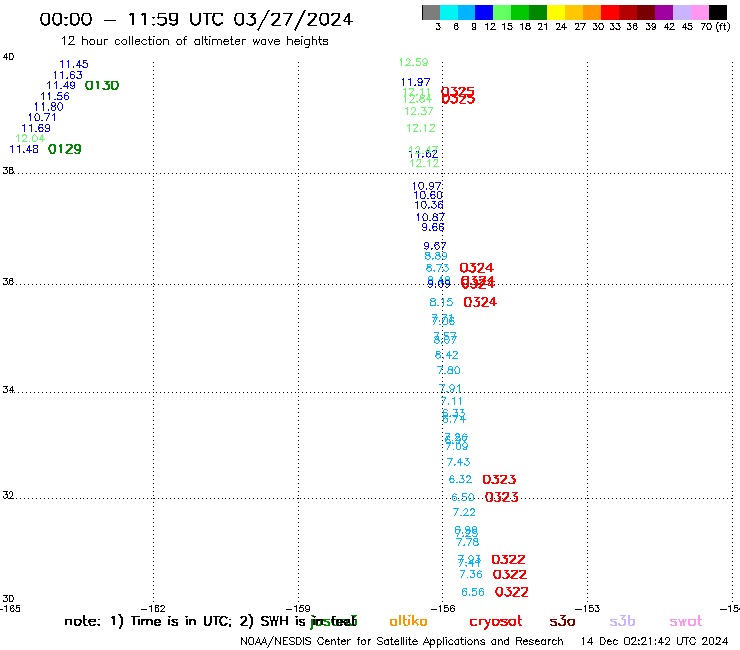
Task: Click the pink swatch in the color scale
Action: [x=700, y=12]
